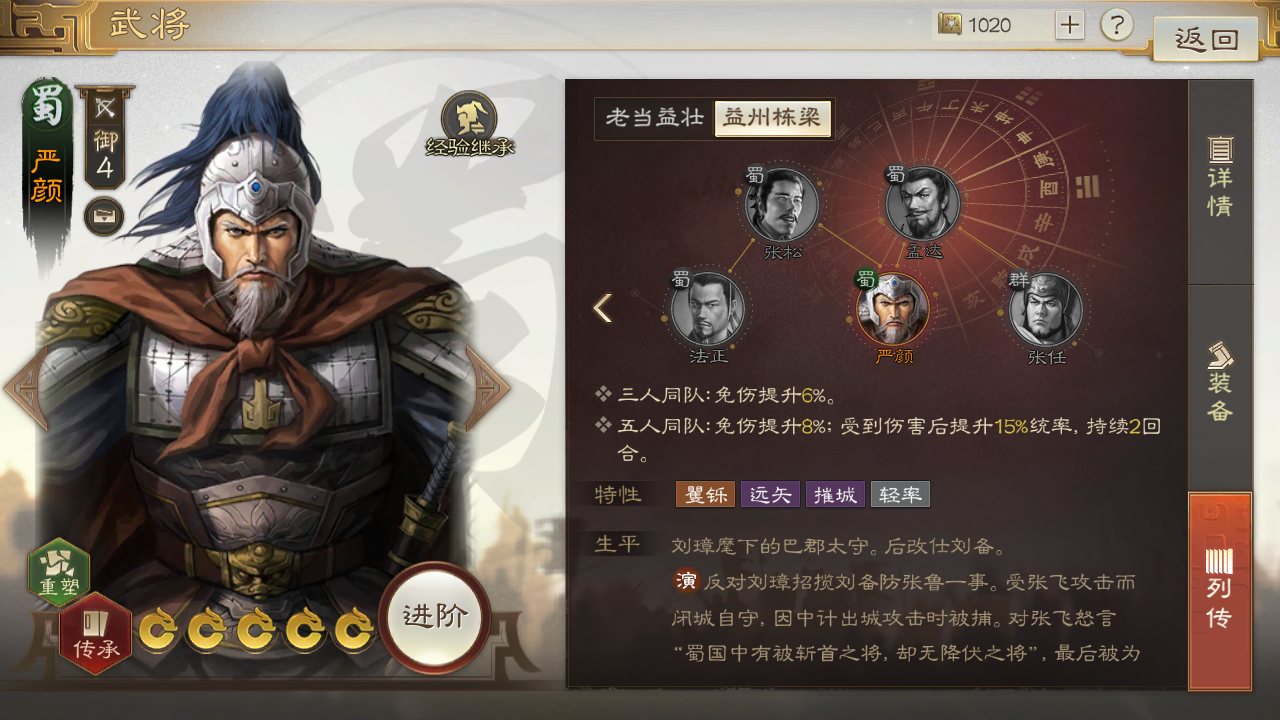Tap the 传承 inheritance hexagon icon
Image resolution: width=1280 pixels, height=720 pixels.
pos(96,633)
